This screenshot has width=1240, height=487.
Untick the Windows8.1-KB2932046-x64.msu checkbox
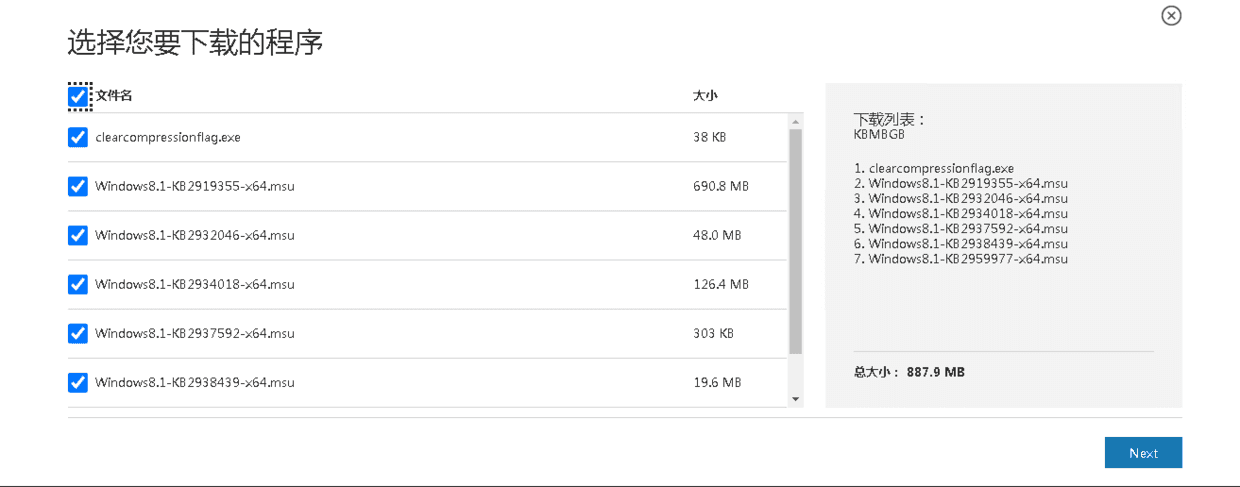pos(78,235)
